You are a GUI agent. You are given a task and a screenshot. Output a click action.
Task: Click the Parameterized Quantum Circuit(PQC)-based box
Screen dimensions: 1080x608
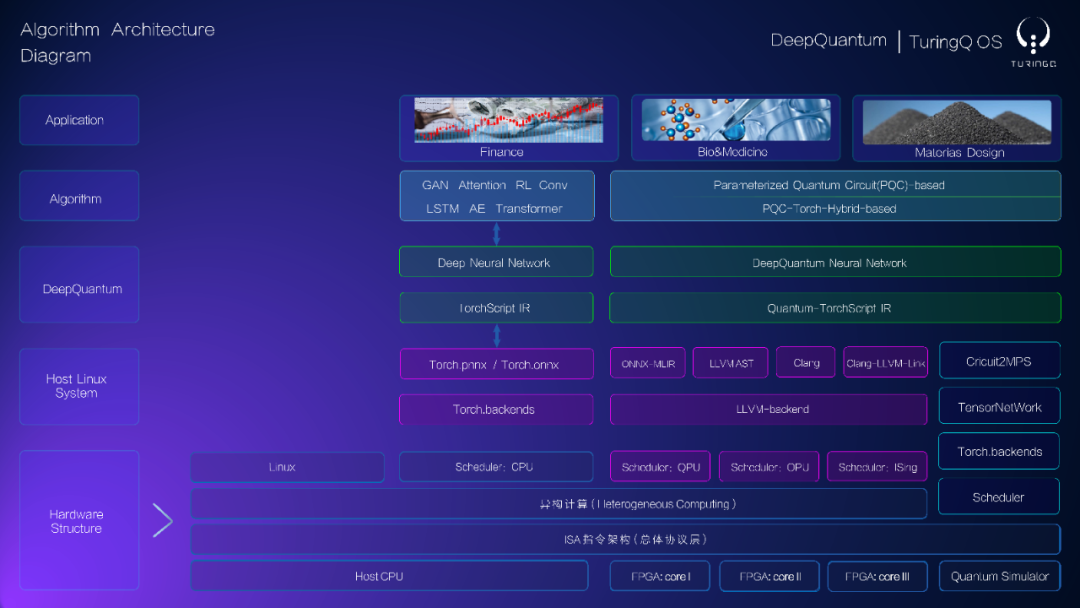click(835, 185)
